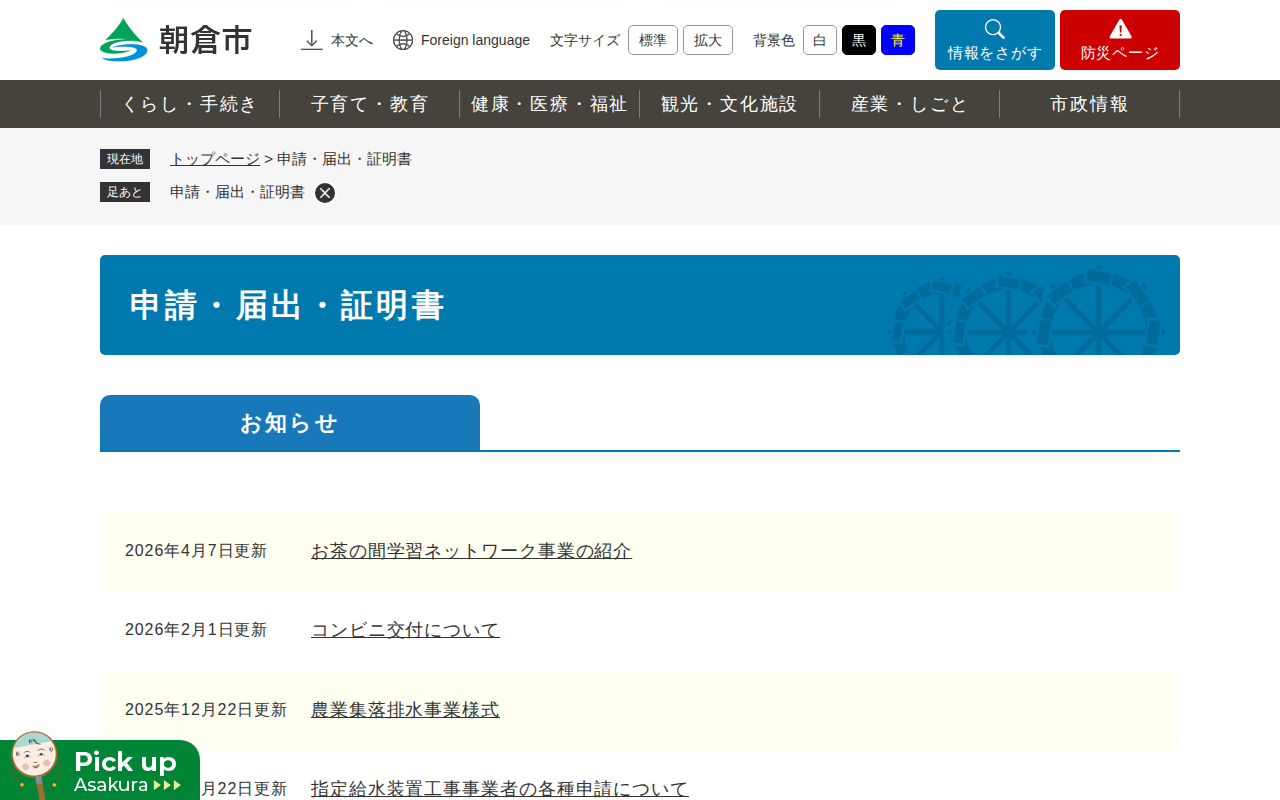
Task: Open the お茶の間学習ネットワーク事業の紹介 link
Action: click(x=471, y=551)
